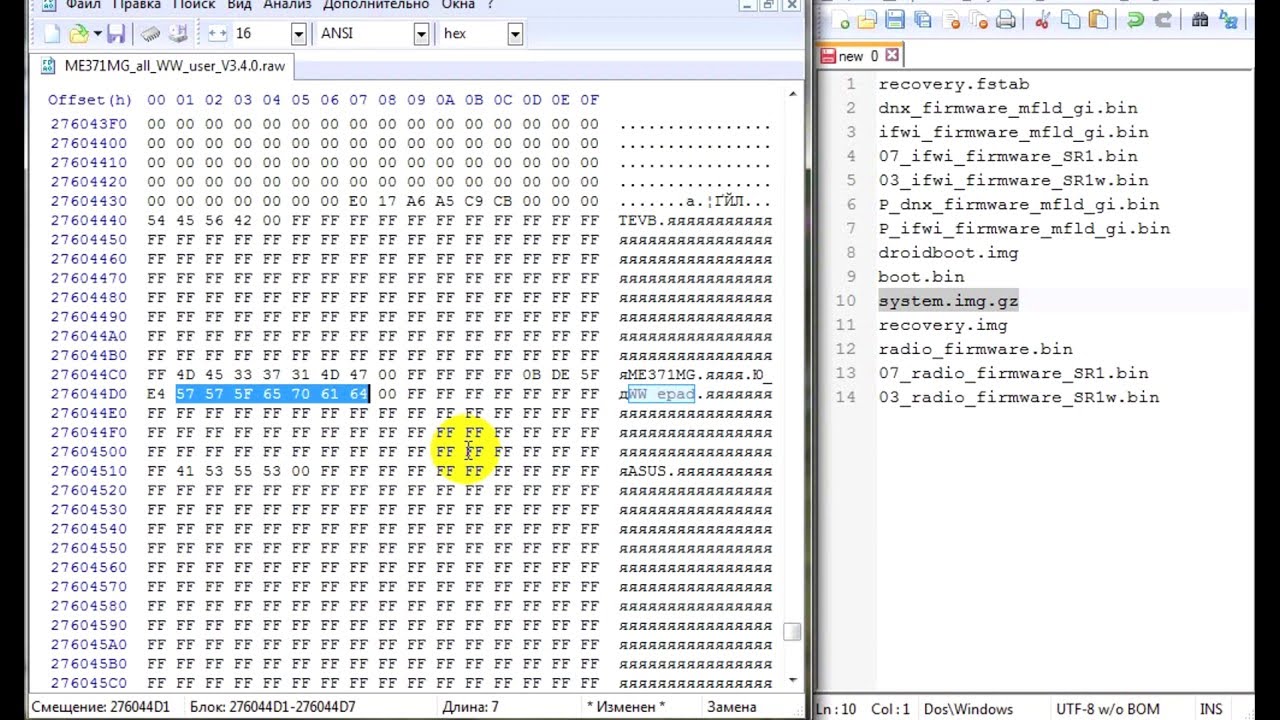The height and width of the screenshot is (720, 1280).
Task: Click the INS indicator in Notepad++ status bar
Action: pyautogui.click(x=1211, y=709)
